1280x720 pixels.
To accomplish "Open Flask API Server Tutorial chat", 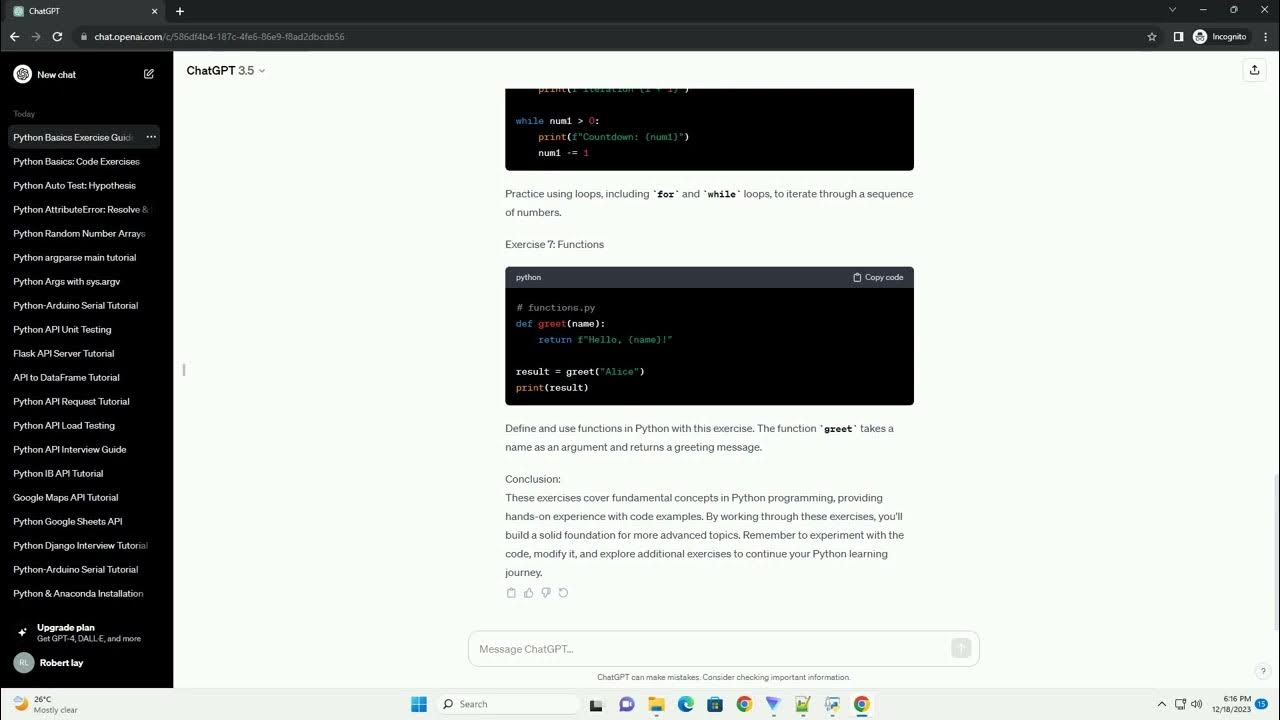I will point(84,353).
